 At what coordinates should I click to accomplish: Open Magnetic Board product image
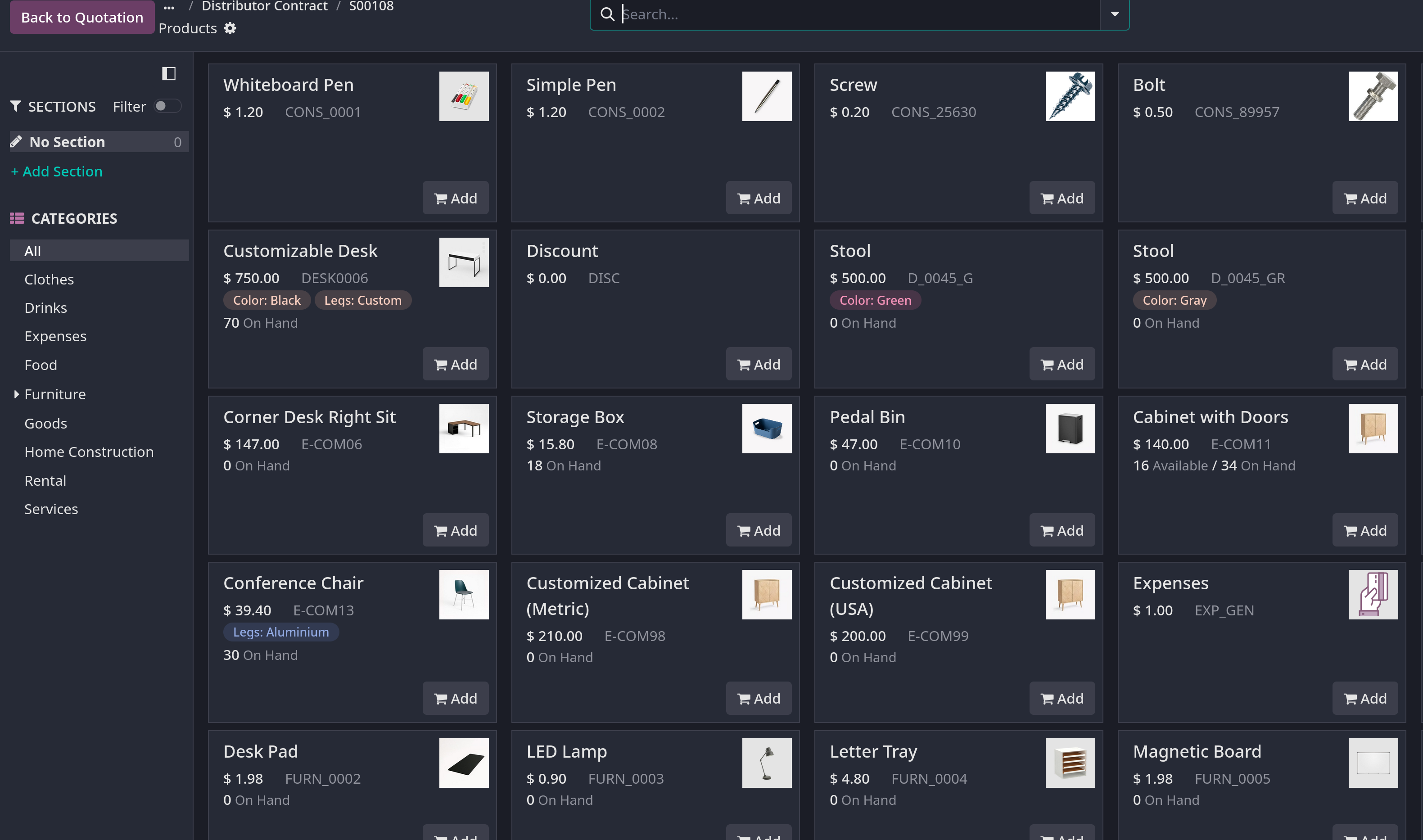pyautogui.click(x=1373, y=763)
